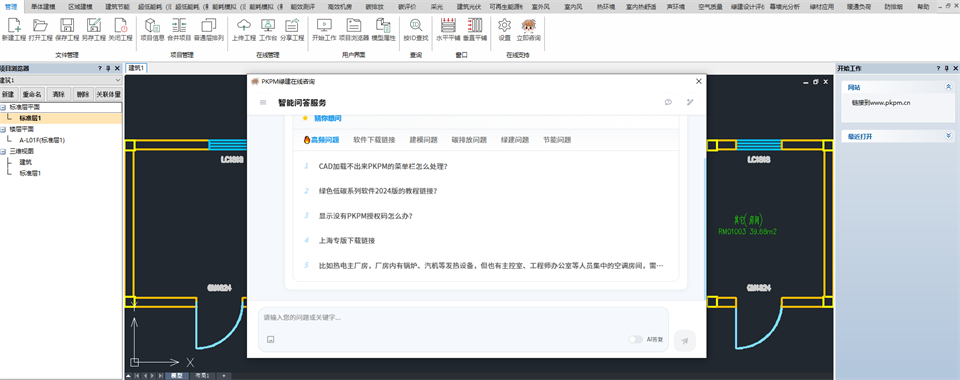
Task: Switch to the 建筑1 document tab
Action: 136,68
